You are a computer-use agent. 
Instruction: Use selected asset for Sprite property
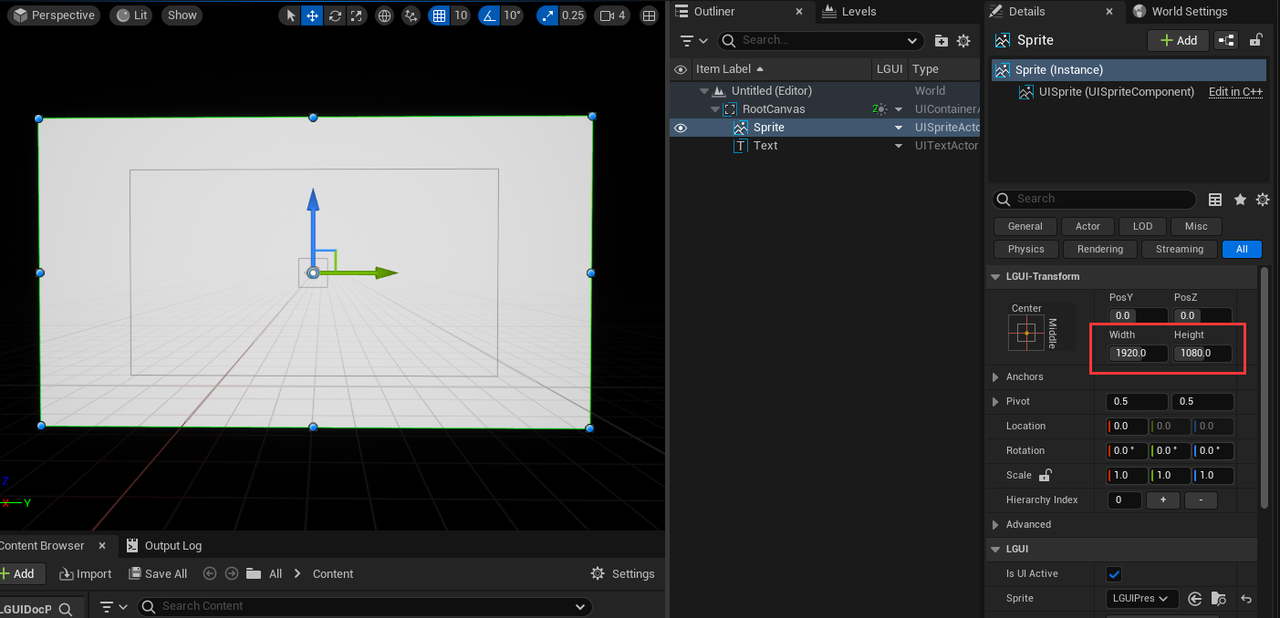click(x=1195, y=599)
